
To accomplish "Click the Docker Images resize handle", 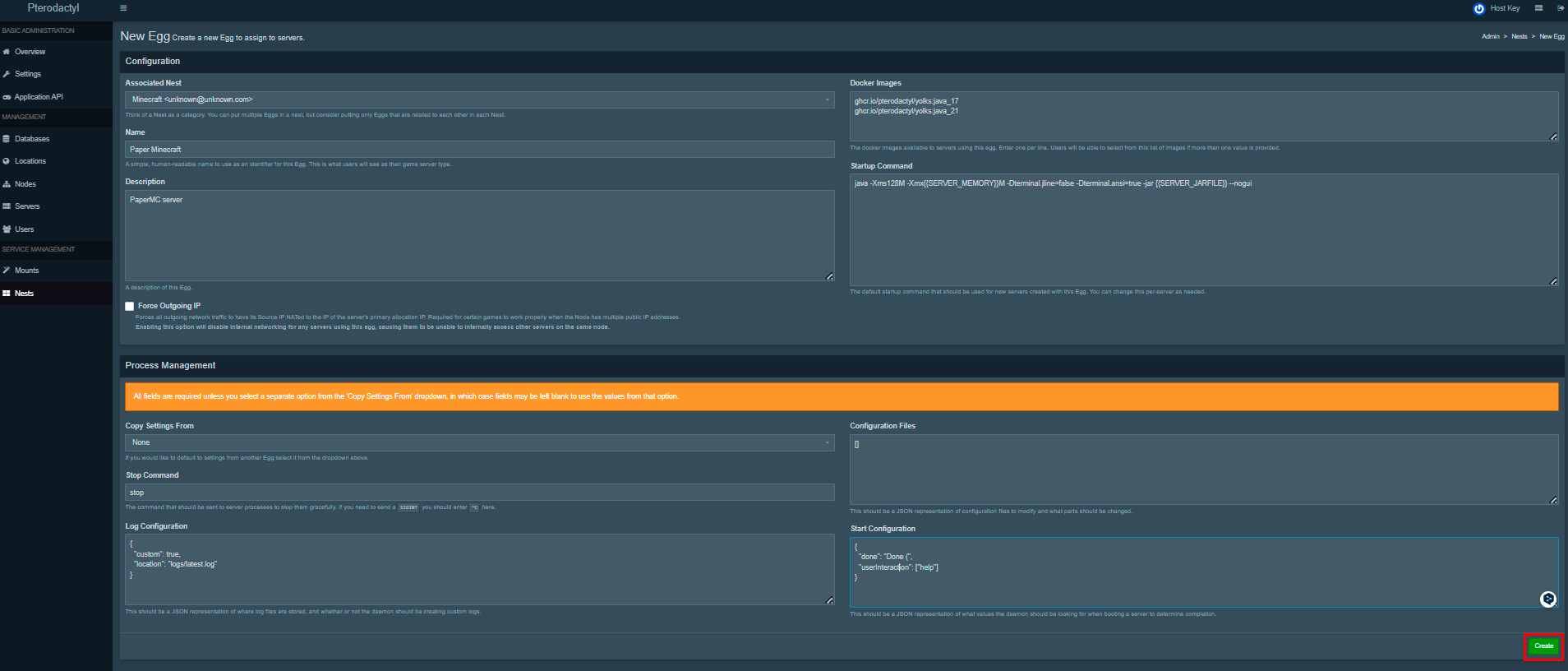I will pos(1553,137).
